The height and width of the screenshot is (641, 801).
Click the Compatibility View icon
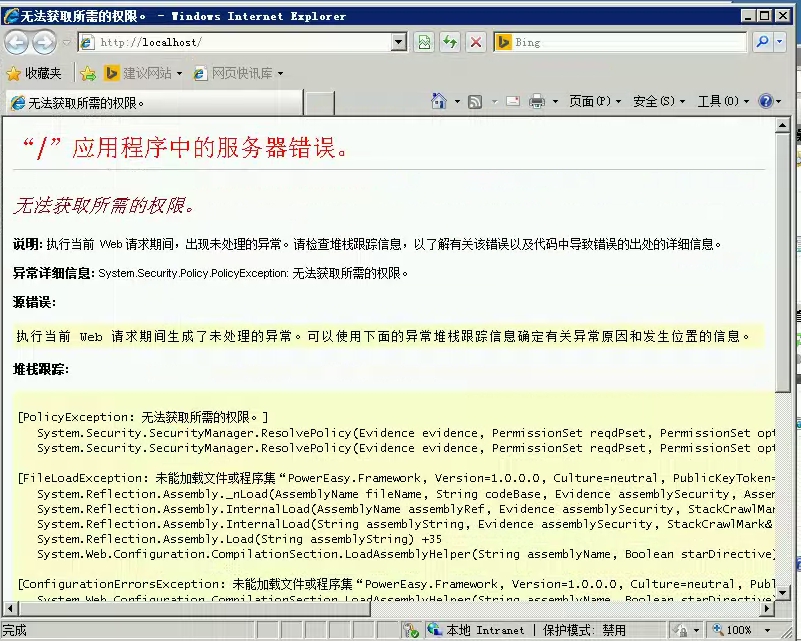coord(424,42)
